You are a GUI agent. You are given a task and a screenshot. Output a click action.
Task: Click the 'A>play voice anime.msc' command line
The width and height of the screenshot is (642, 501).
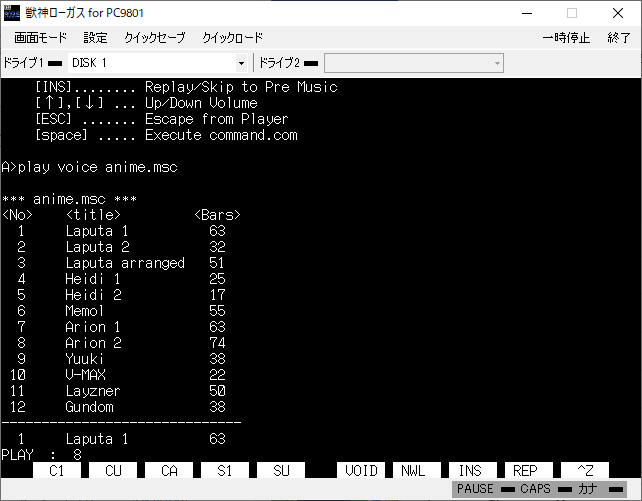[x=89, y=167]
